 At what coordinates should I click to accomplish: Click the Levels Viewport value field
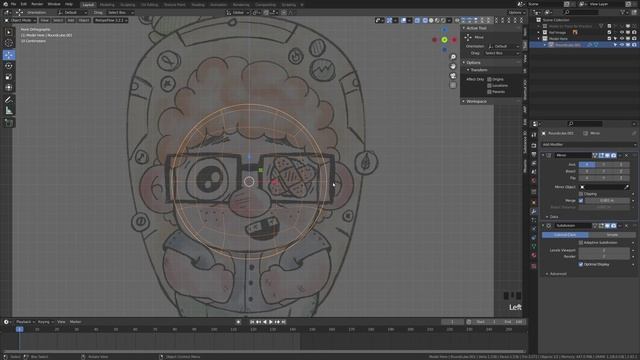604,250
